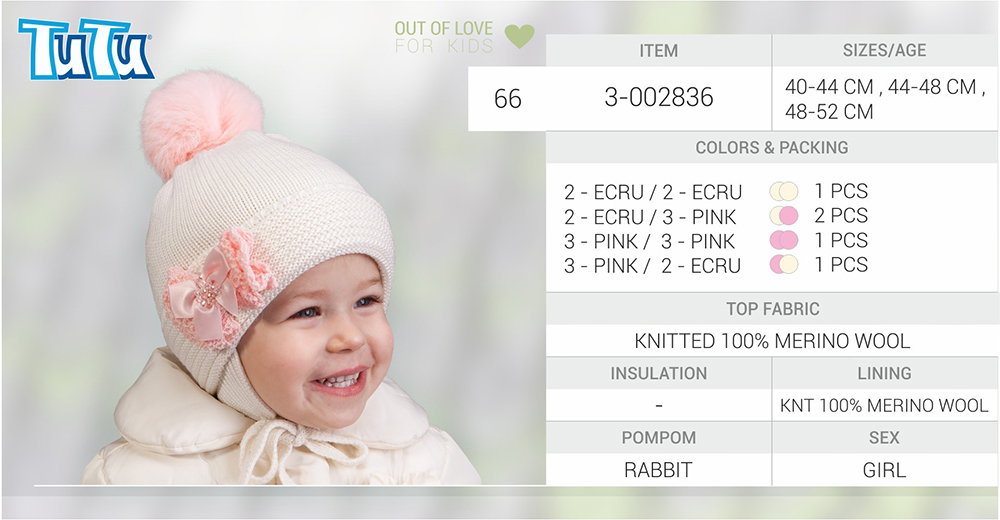This screenshot has width=1000, height=520.
Task: Click the OUT OF LOVE FOR KIDS slogan
Action: 444,37
